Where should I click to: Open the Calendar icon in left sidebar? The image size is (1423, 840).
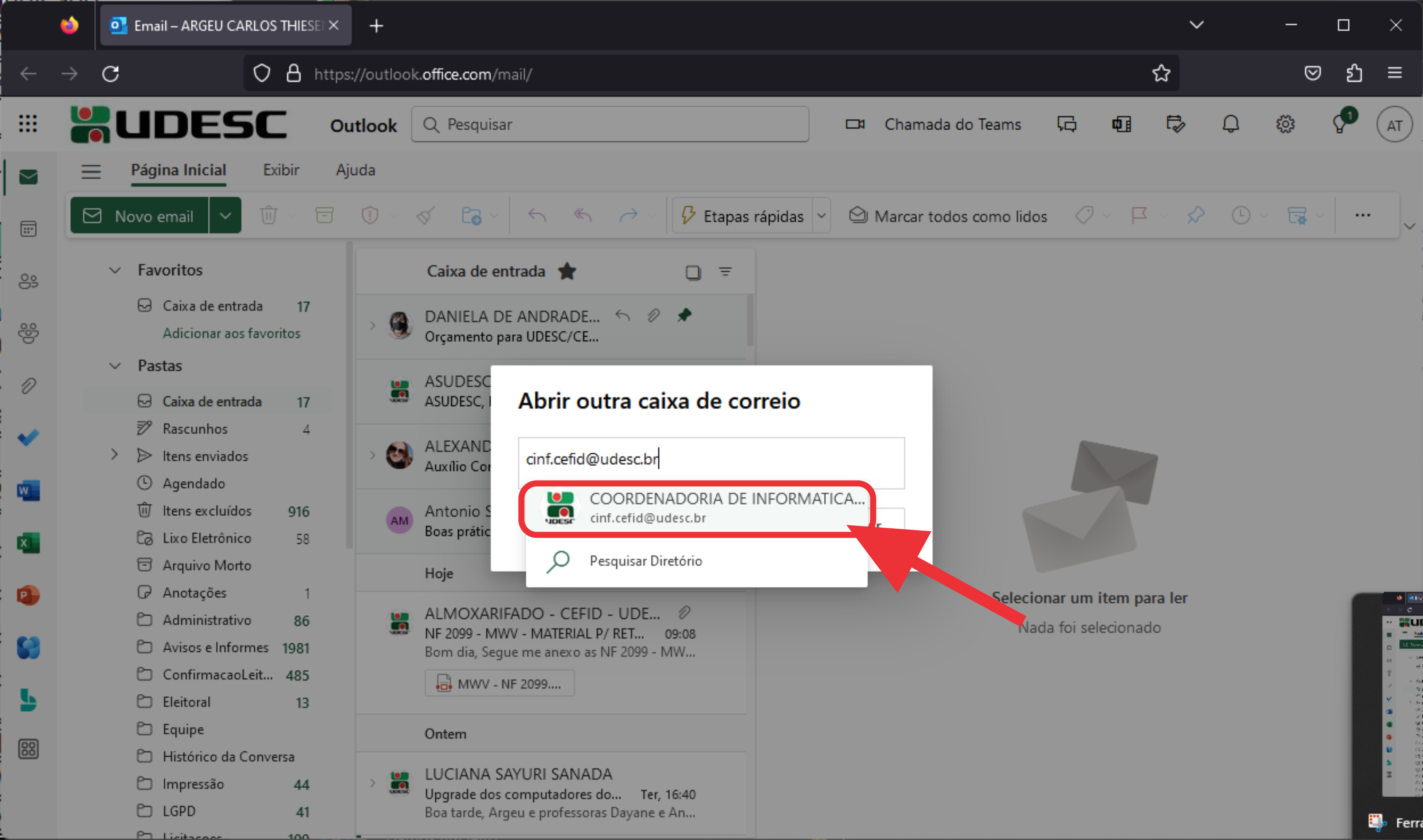click(x=28, y=229)
